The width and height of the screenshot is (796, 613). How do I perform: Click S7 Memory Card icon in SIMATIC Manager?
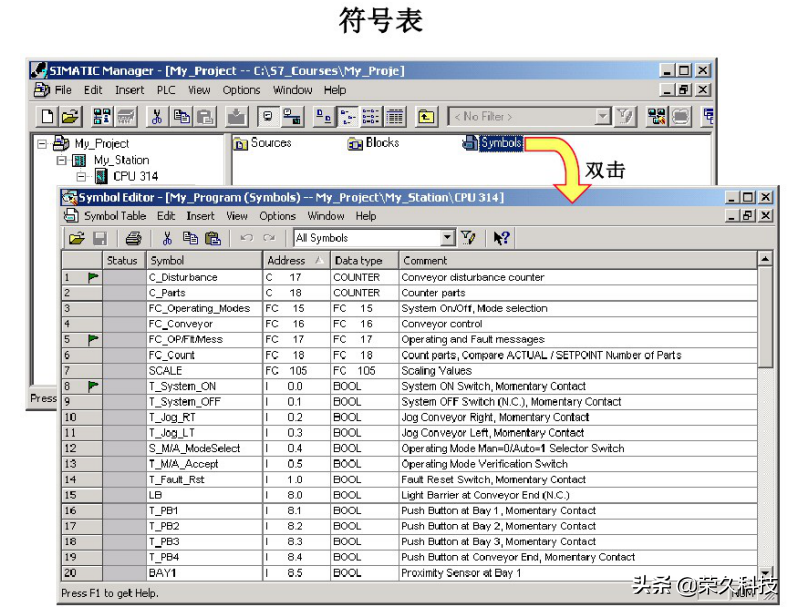click(126, 117)
